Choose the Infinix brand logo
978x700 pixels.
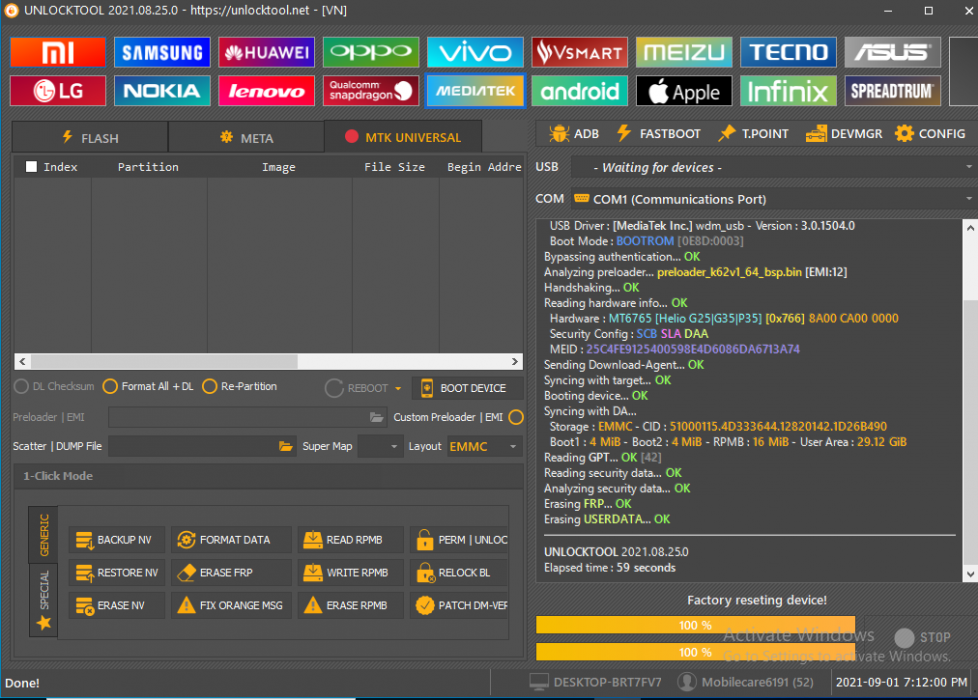[788, 91]
